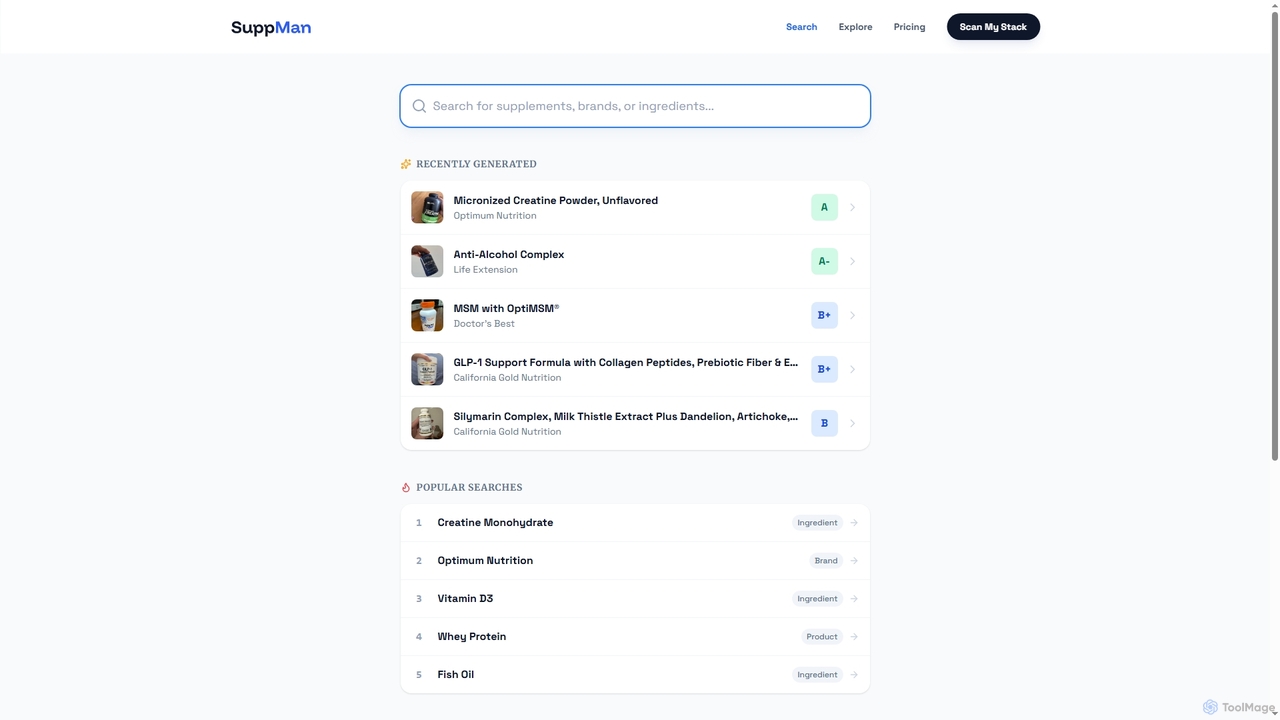The height and width of the screenshot is (720, 1280).
Task: Open the Search nav tab
Action: (x=801, y=27)
